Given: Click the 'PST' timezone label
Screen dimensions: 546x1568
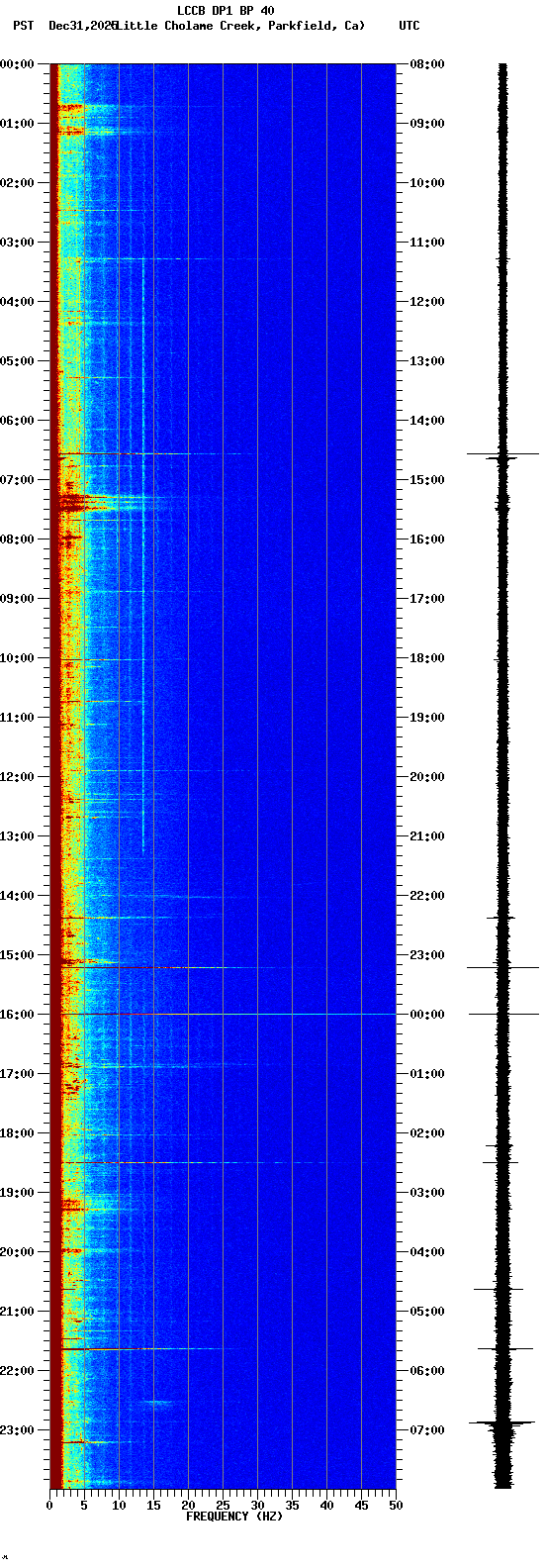Looking at the screenshot, I should (23, 26).
